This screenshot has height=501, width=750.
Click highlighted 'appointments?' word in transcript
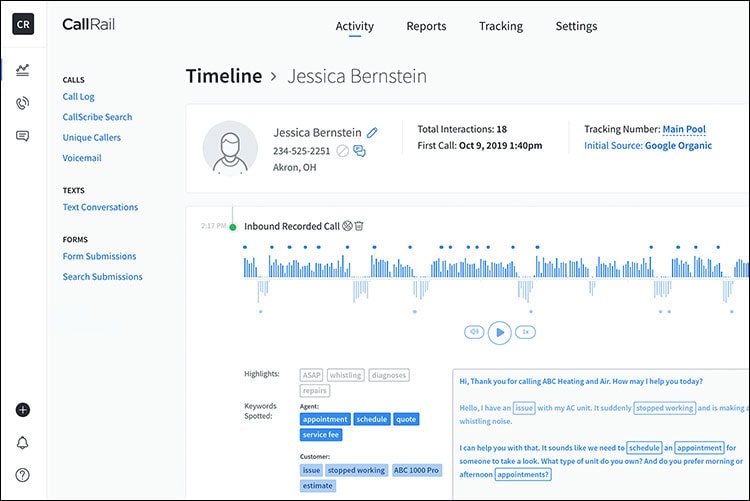(x=523, y=475)
